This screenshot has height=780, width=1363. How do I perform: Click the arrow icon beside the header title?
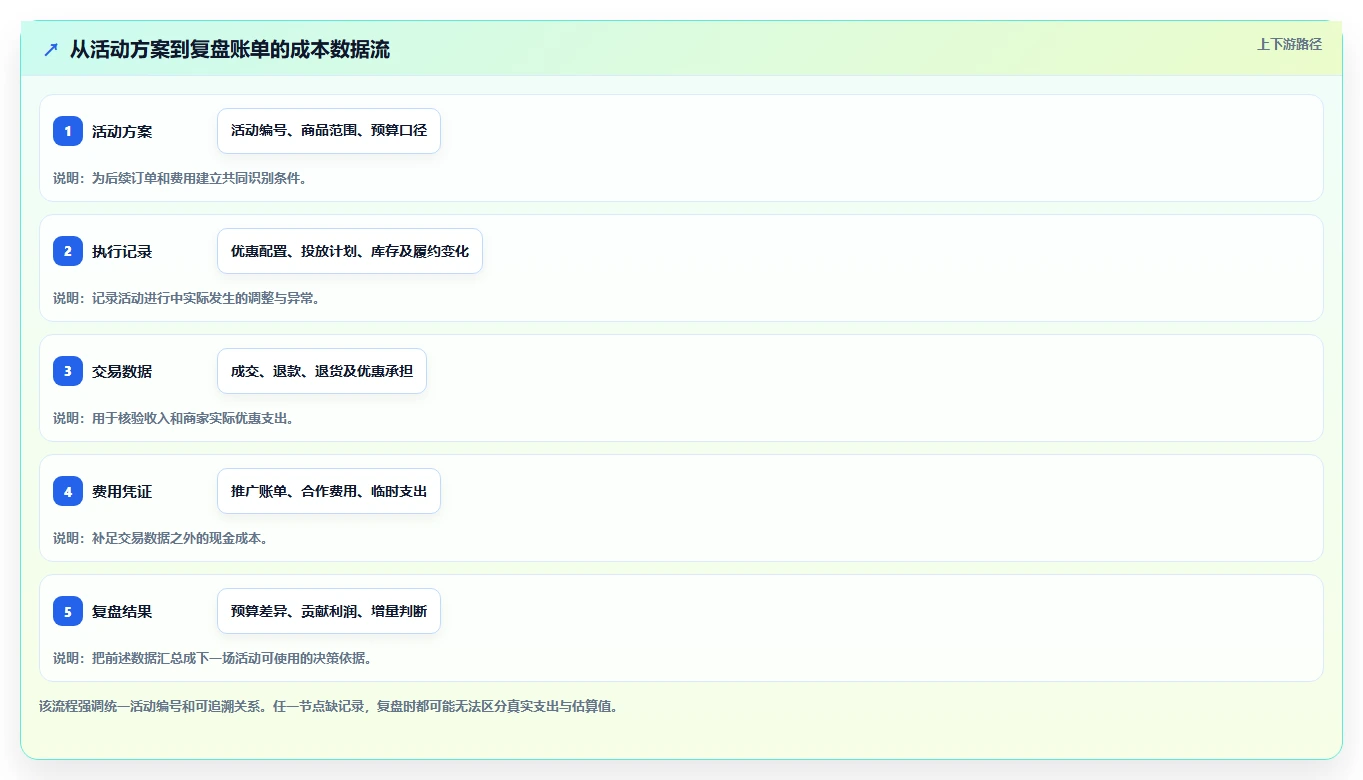[x=51, y=49]
